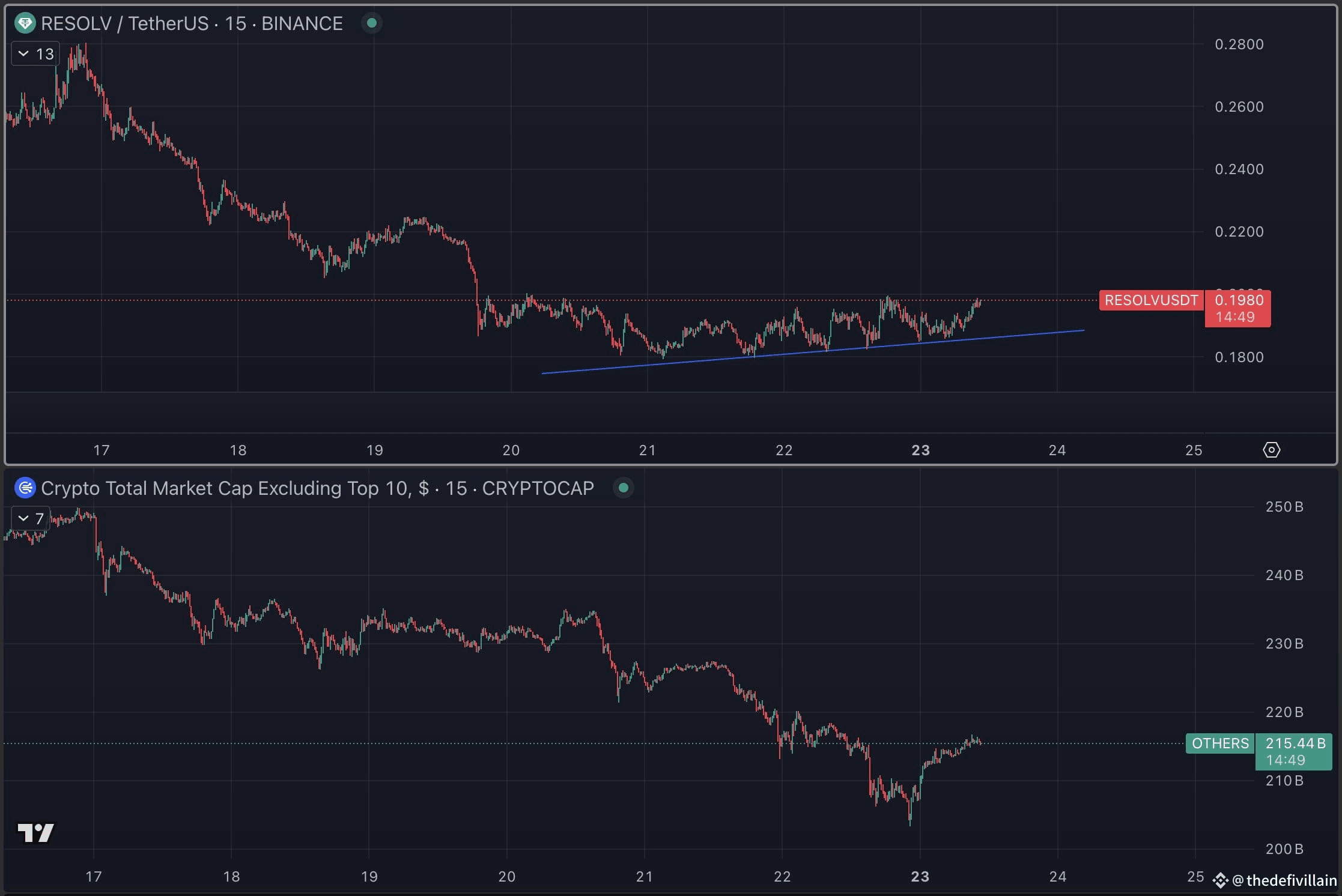
Task: Click the 0.1980 current price tag
Action: point(1238,308)
